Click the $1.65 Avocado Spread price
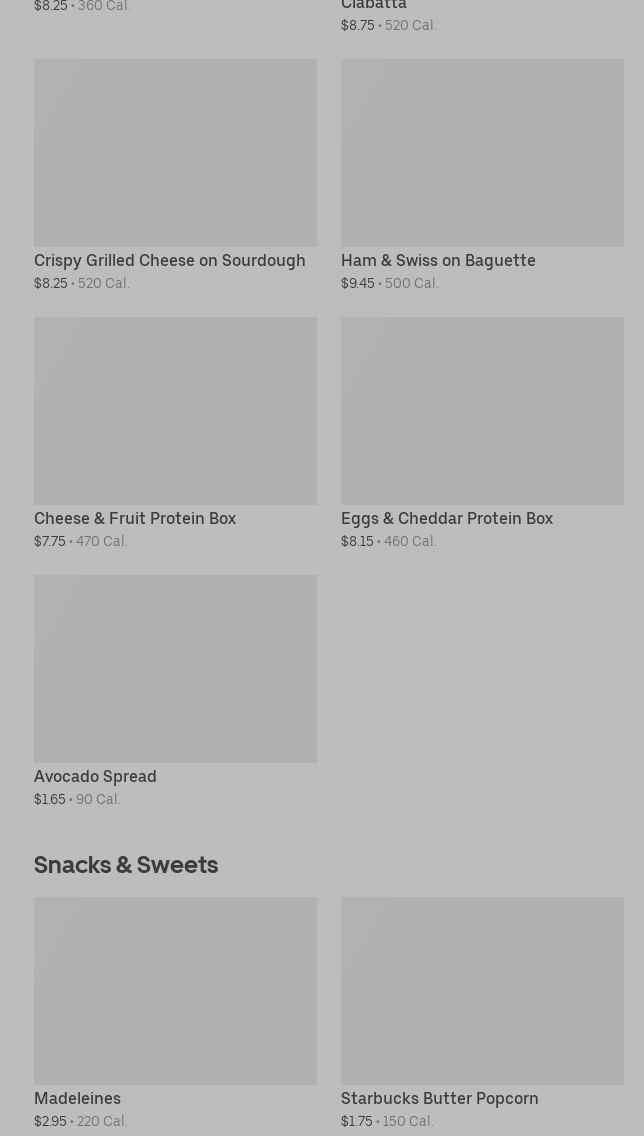Screen dimensions: 644x1136 [50, 799]
